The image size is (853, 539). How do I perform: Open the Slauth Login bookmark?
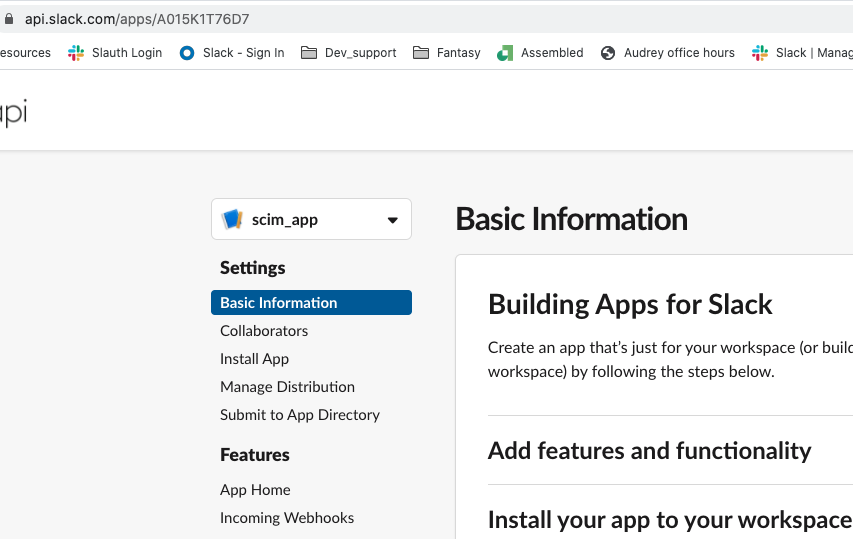coord(115,53)
